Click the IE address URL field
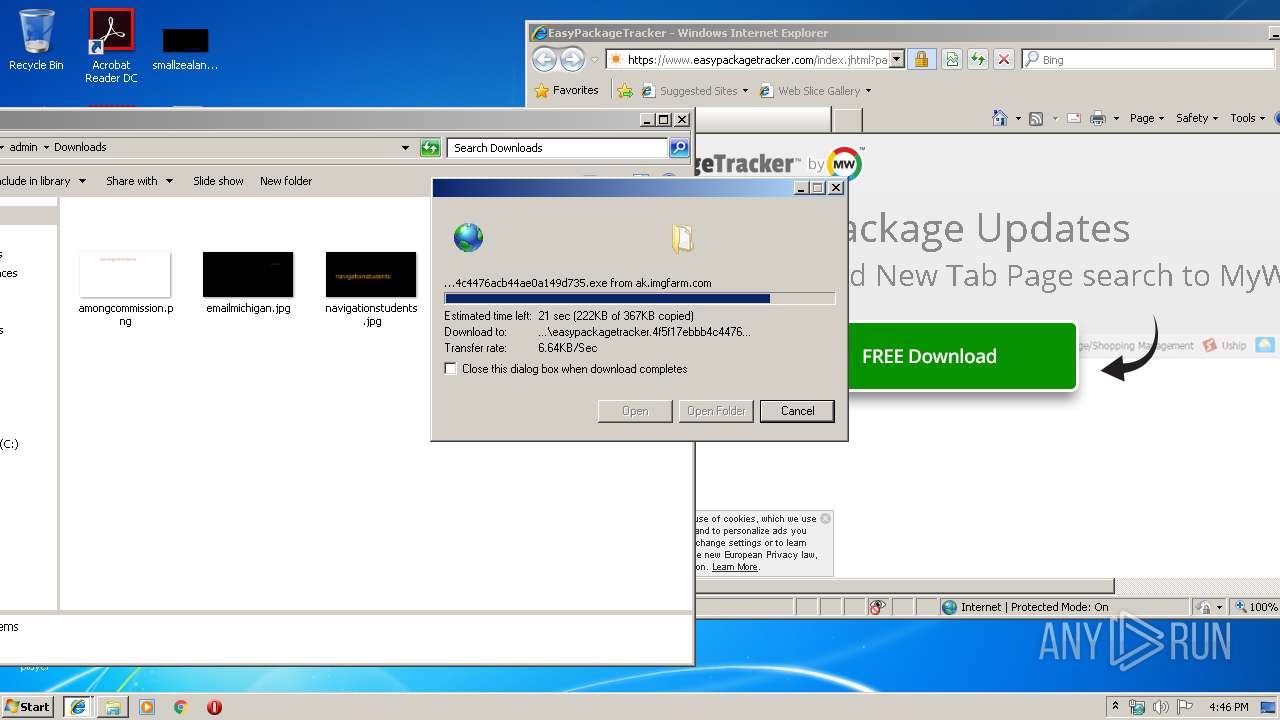This screenshot has width=1280, height=720. point(757,60)
